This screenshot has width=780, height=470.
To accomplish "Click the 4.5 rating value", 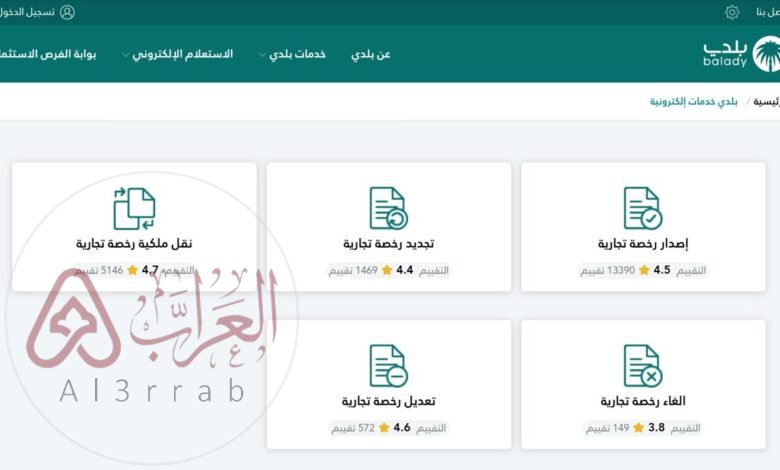I will (x=662, y=270).
